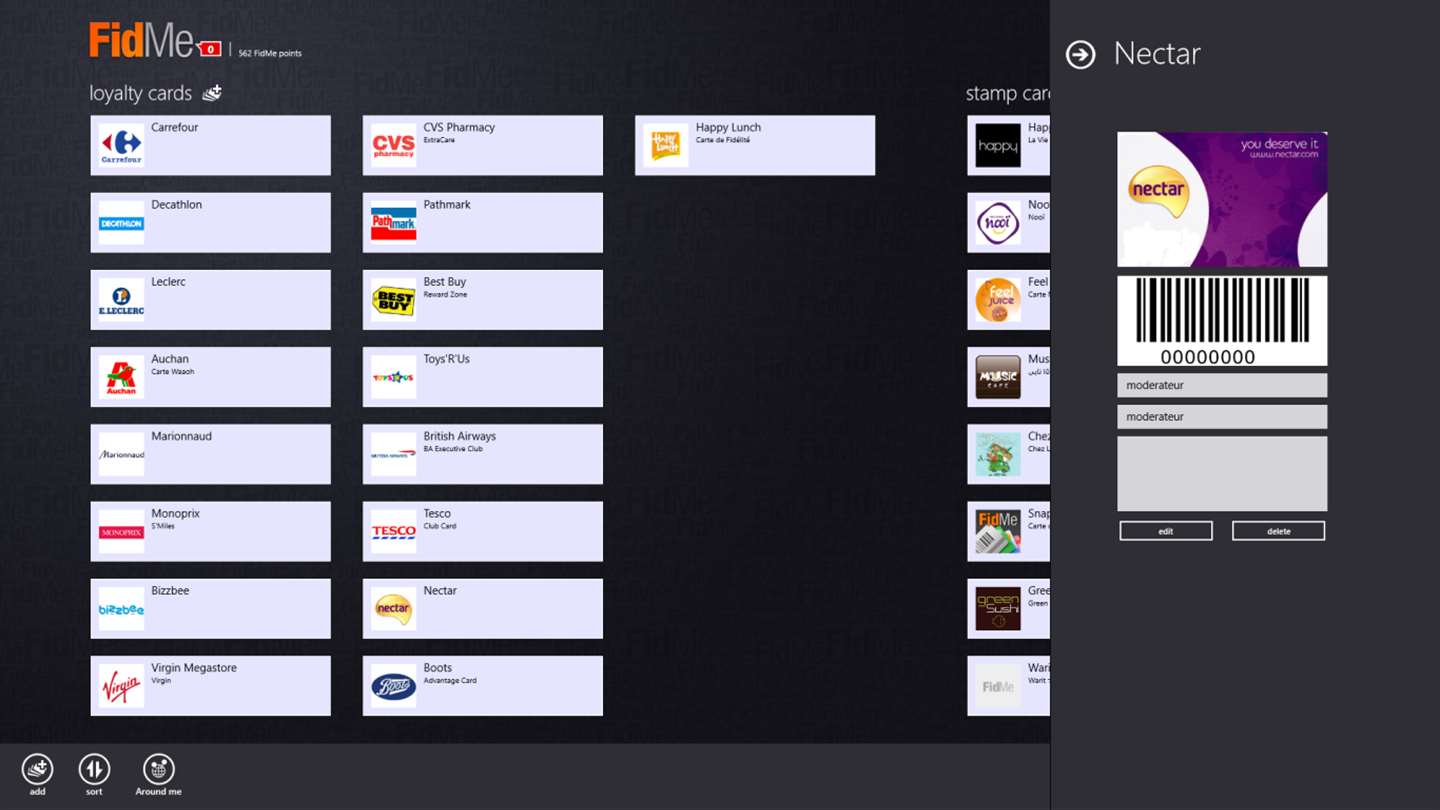The image size is (1440, 810).
Task: Click the Happy Lunch Carte de Fidélité text
Action: [728, 132]
